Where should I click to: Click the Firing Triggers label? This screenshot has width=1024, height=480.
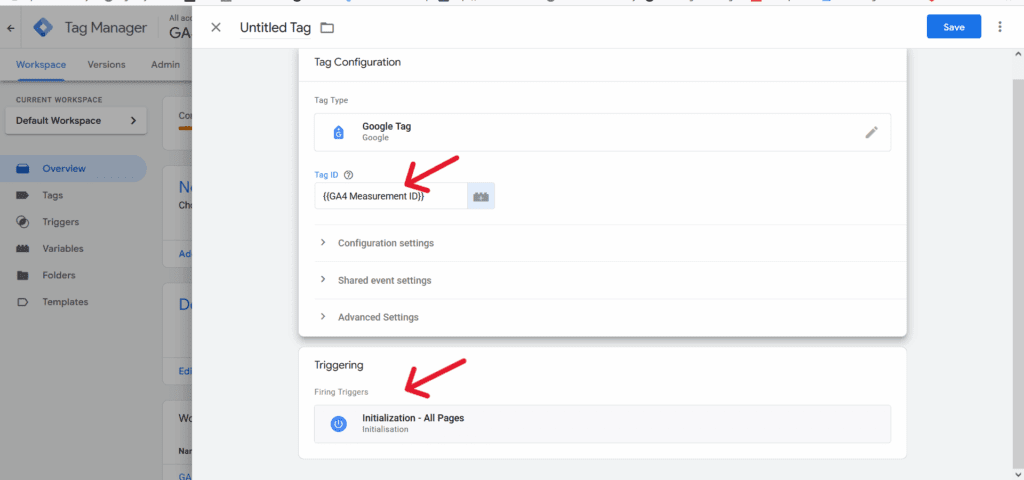[x=342, y=392]
